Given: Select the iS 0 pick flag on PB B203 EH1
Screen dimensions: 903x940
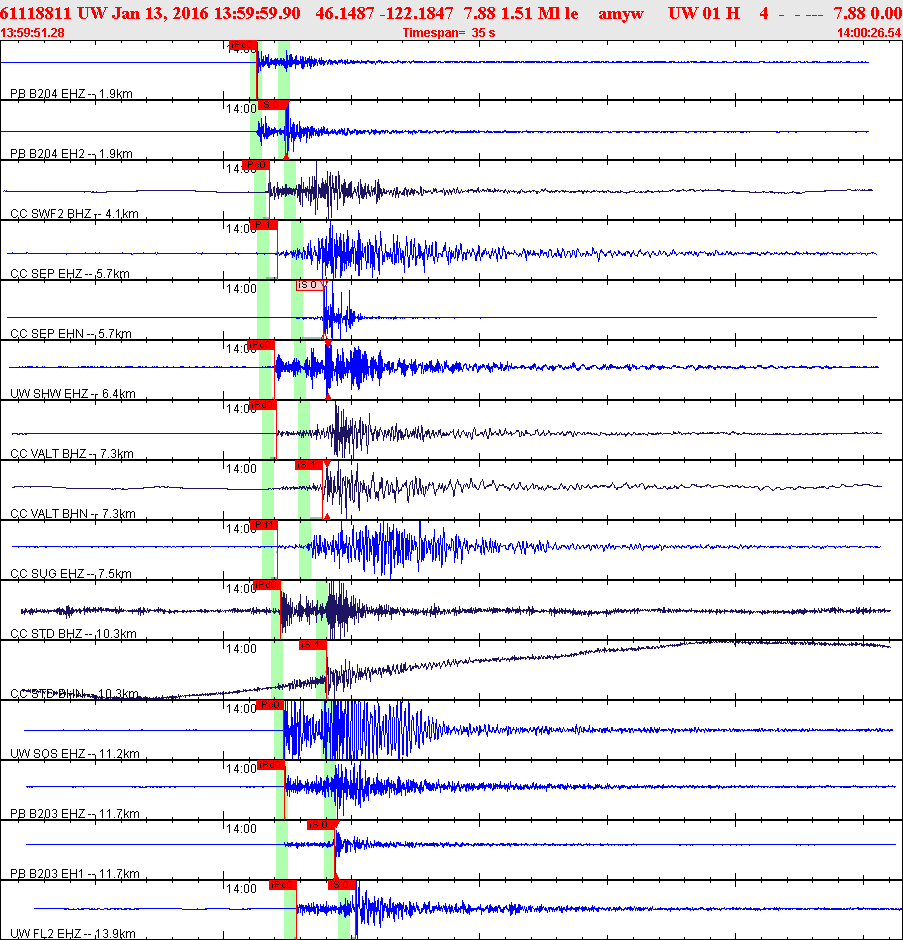Looking at the screenshot, I should point(321,824).
